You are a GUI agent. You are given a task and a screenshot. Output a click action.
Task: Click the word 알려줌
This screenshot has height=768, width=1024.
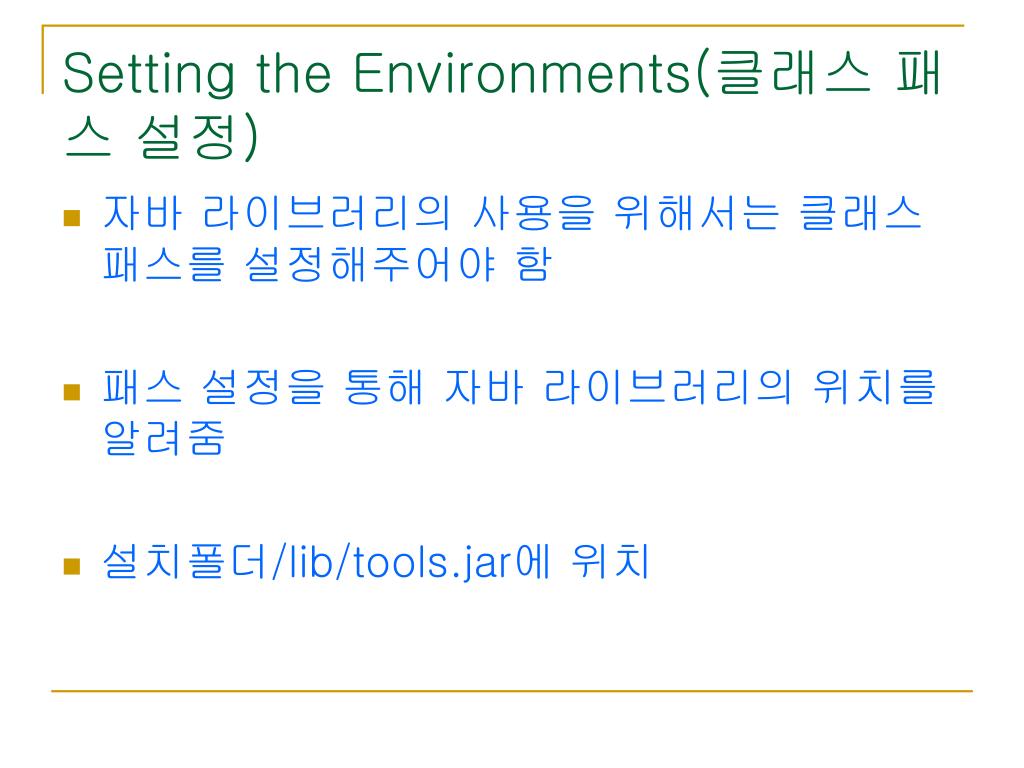click(x=164, y=437)
